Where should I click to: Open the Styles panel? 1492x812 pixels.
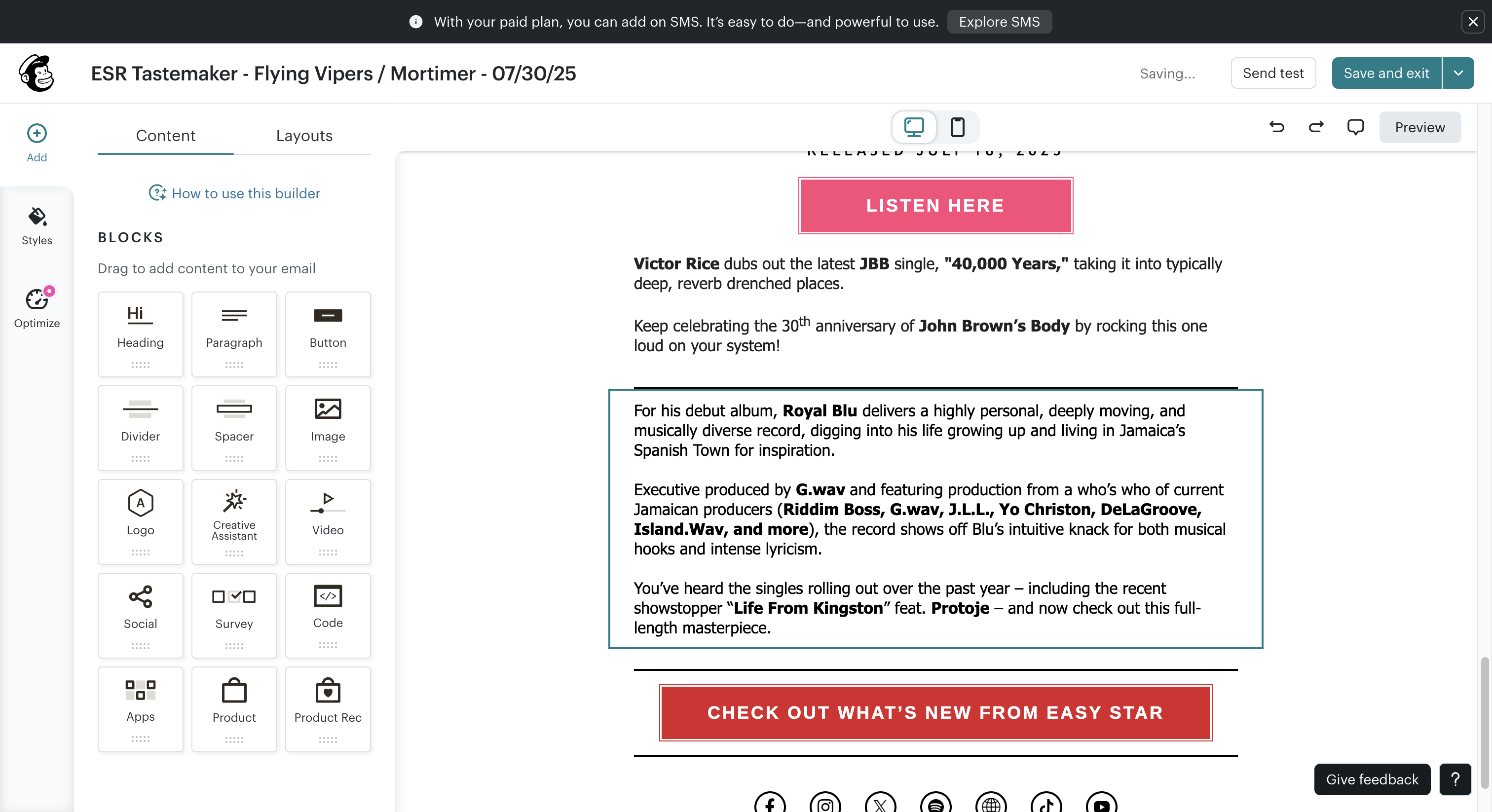click(37, 226)
